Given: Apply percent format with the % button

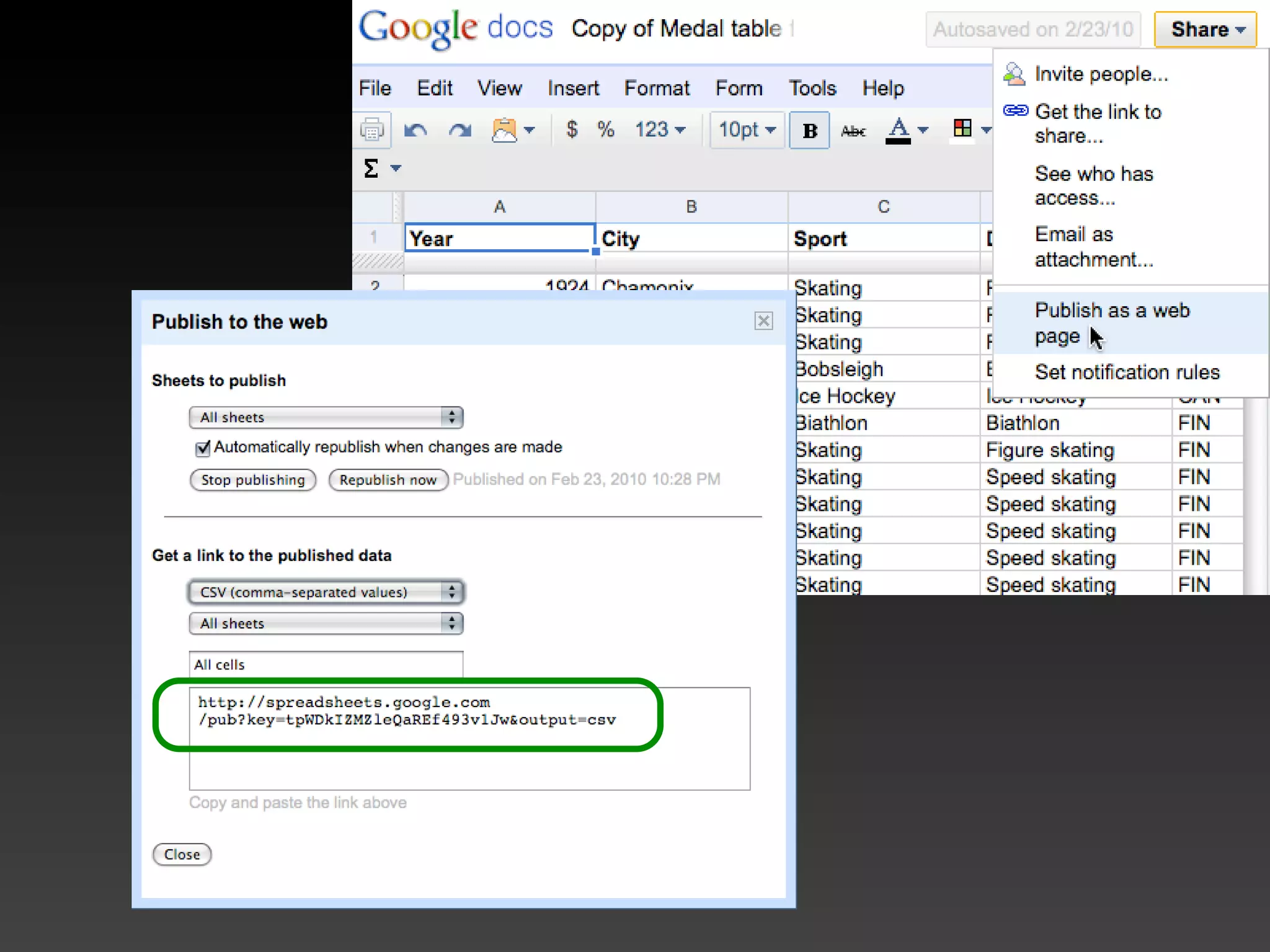Looking at the screenshot, I should coord(605,130).
